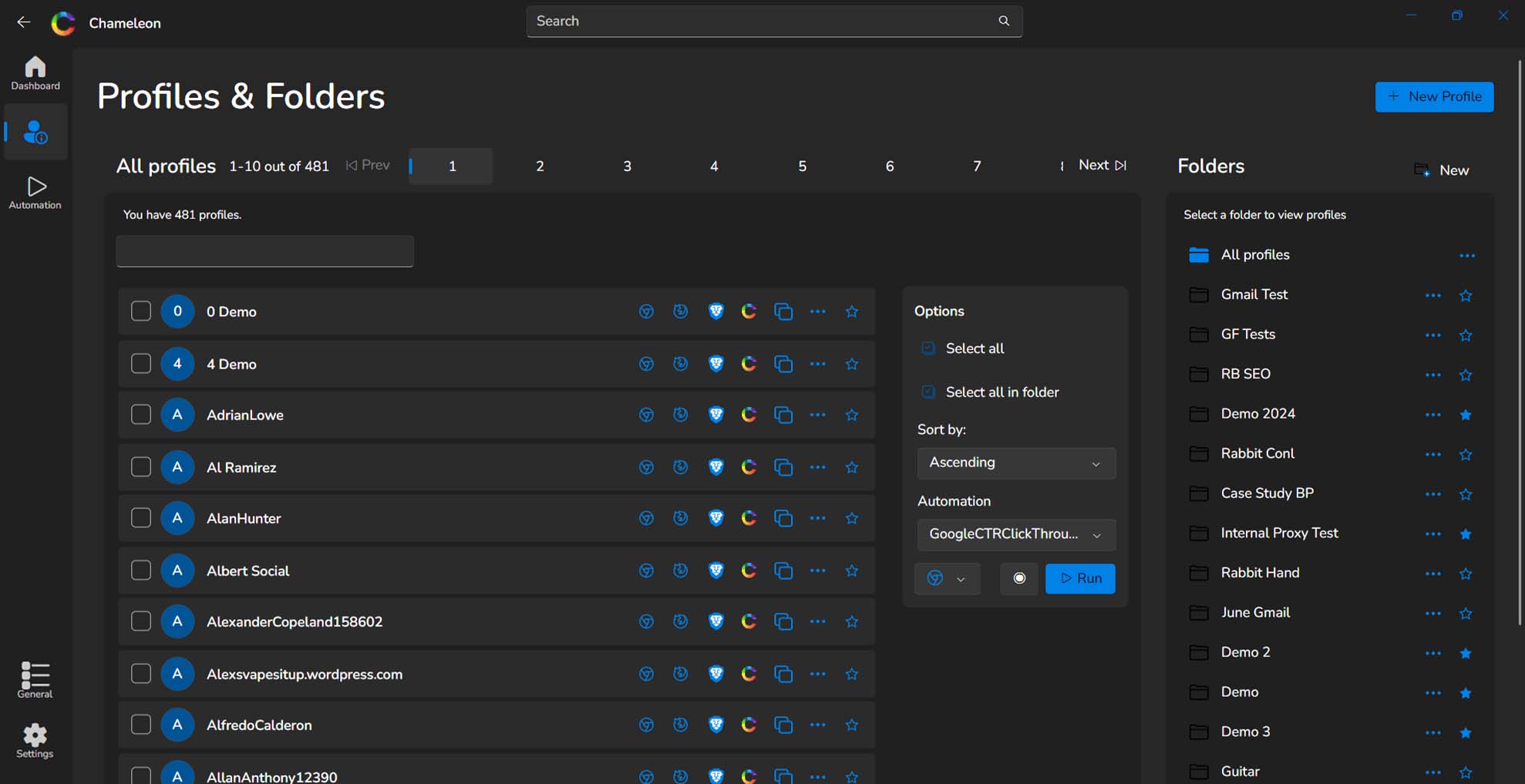
Task: Create a New Profile
Action: [1434, 96]
